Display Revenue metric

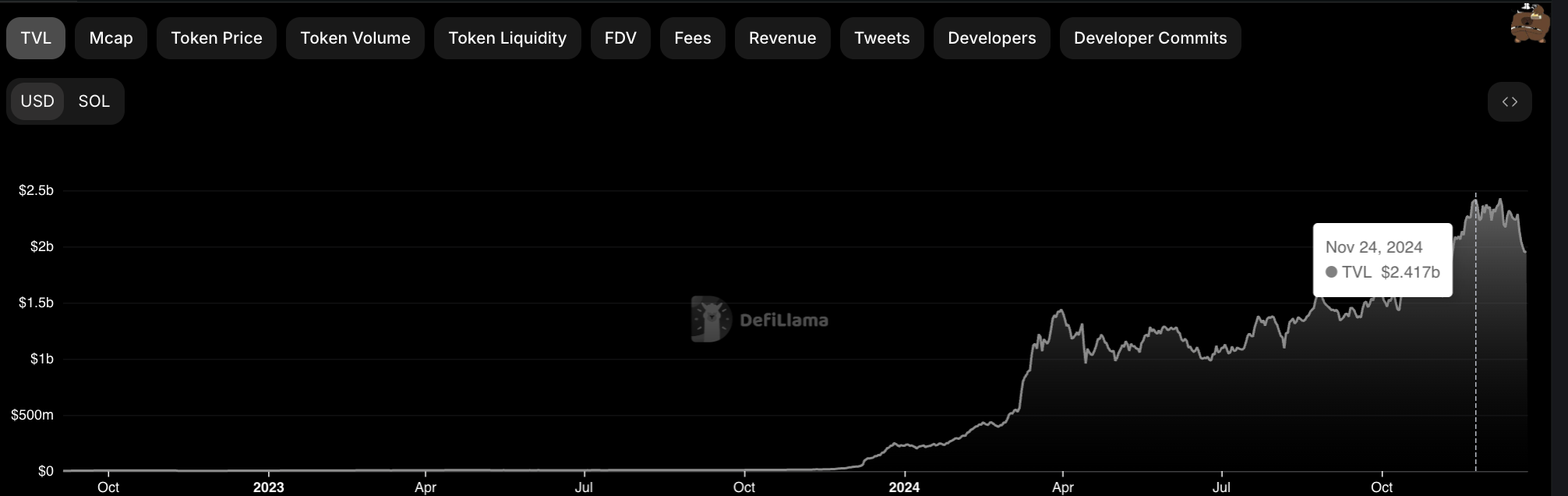tap(782, 38)
